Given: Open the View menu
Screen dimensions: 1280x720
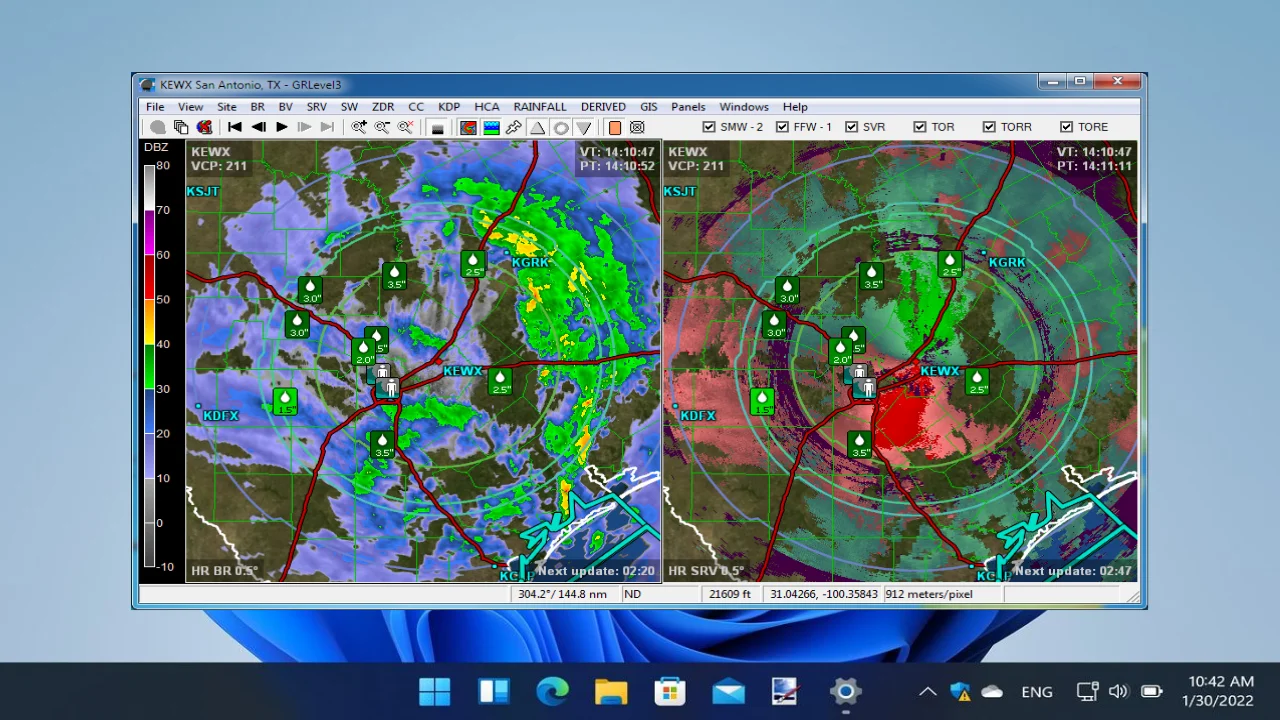Looking at the screenshot, I should [x=190, y=106].
